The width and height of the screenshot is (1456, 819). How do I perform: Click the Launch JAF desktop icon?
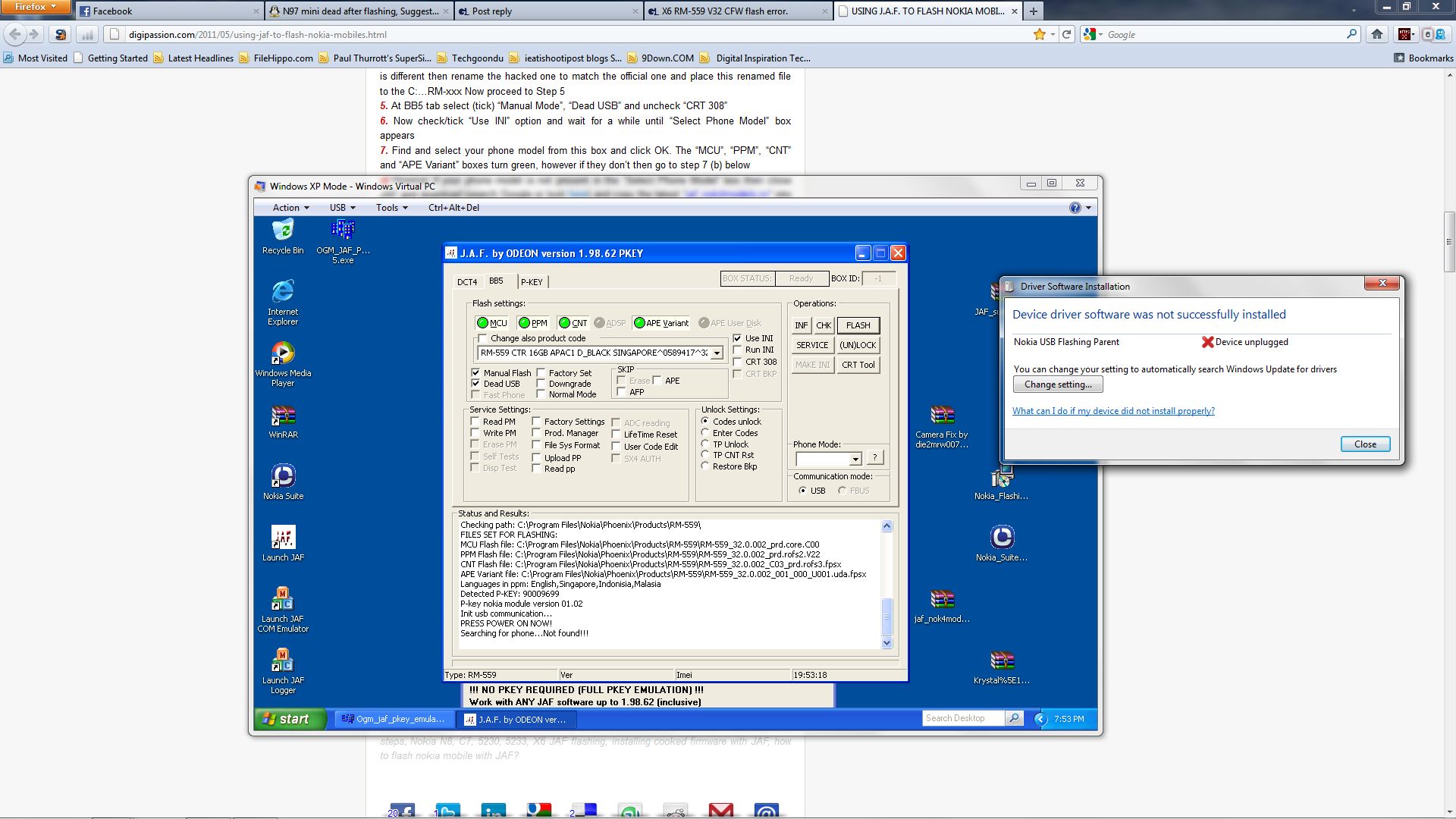pyautogui.click(x=283, y=544)
